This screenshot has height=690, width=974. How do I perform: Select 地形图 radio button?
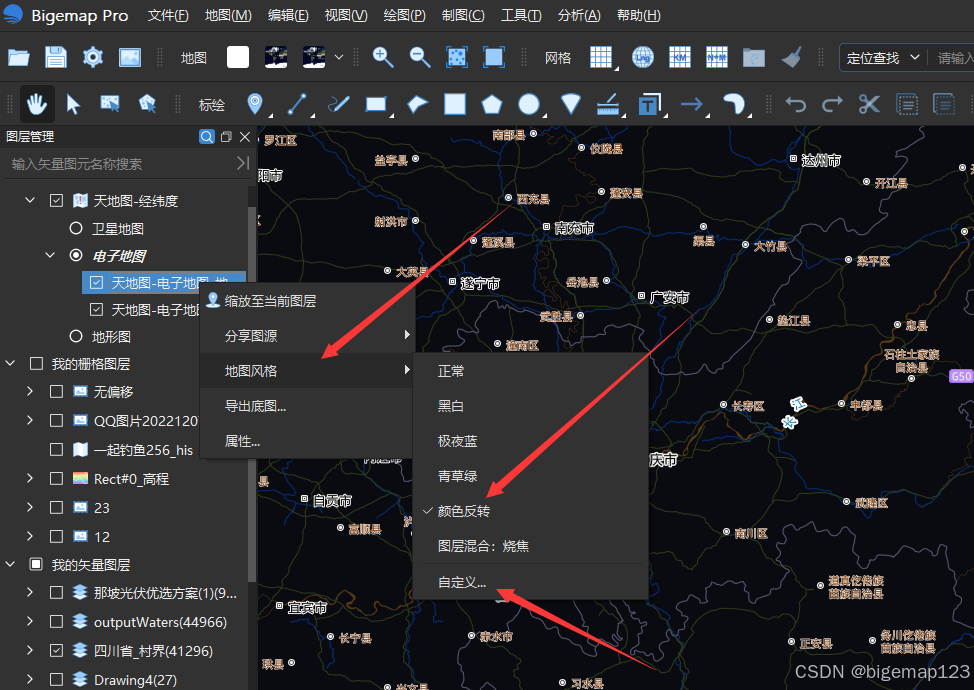point(76,336)
